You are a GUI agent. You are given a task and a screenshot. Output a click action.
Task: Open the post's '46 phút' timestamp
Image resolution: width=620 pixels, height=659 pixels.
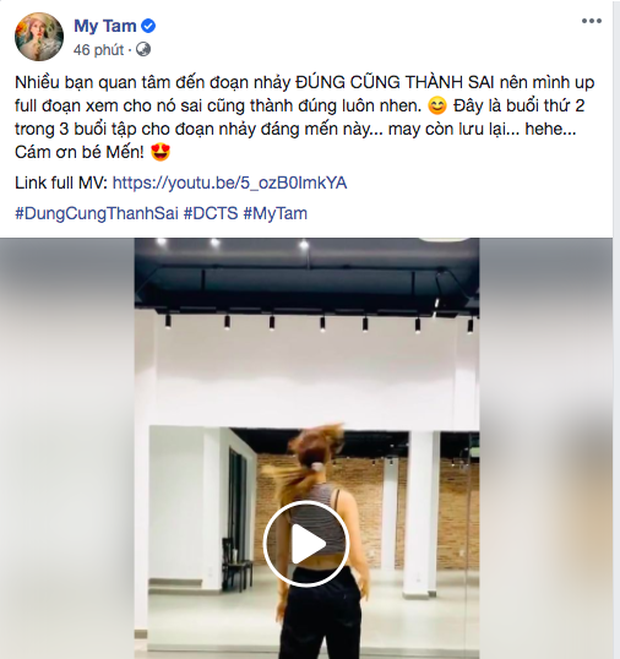click(98, 50)
